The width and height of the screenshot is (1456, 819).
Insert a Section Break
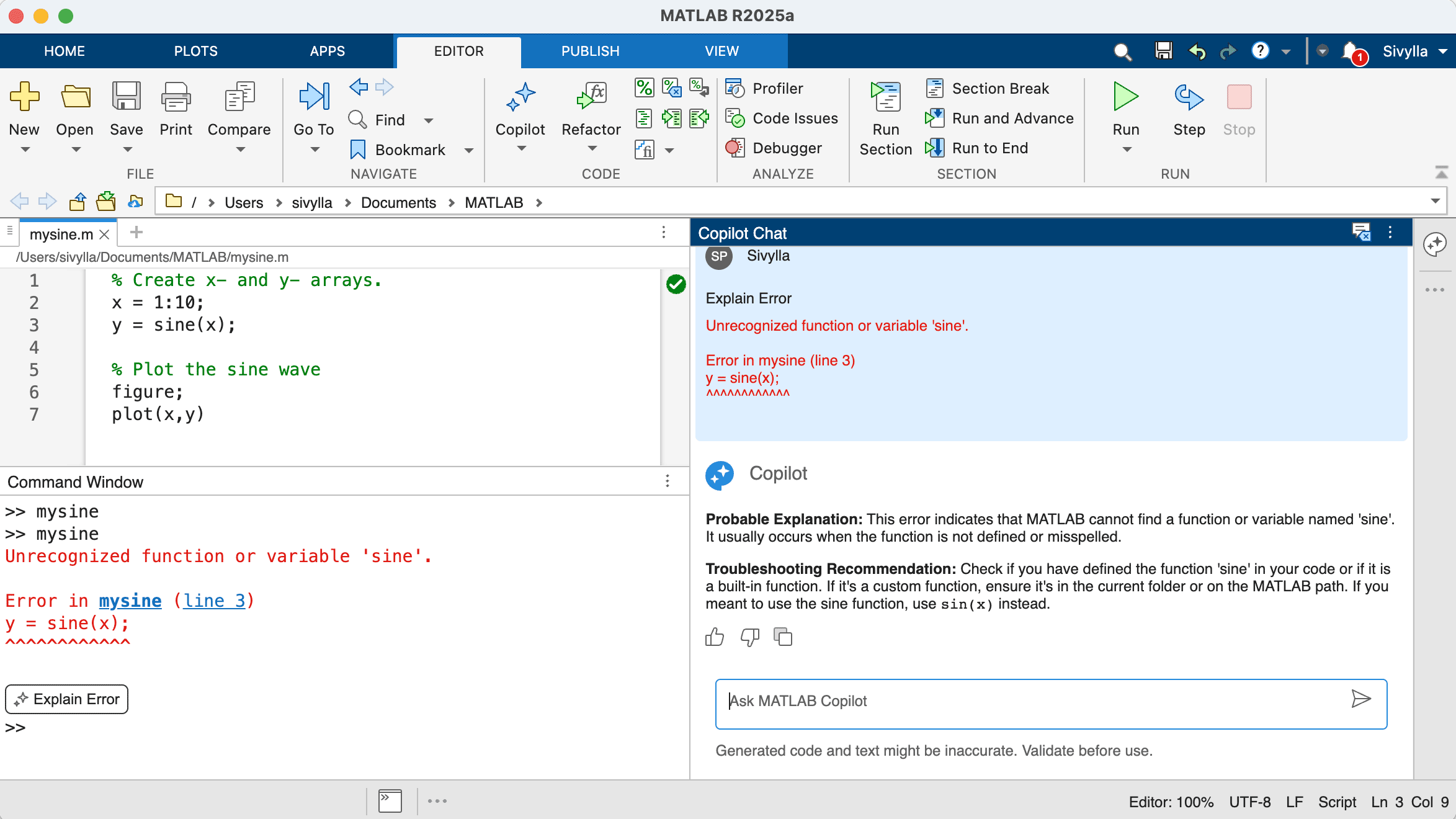click(935, 88)
